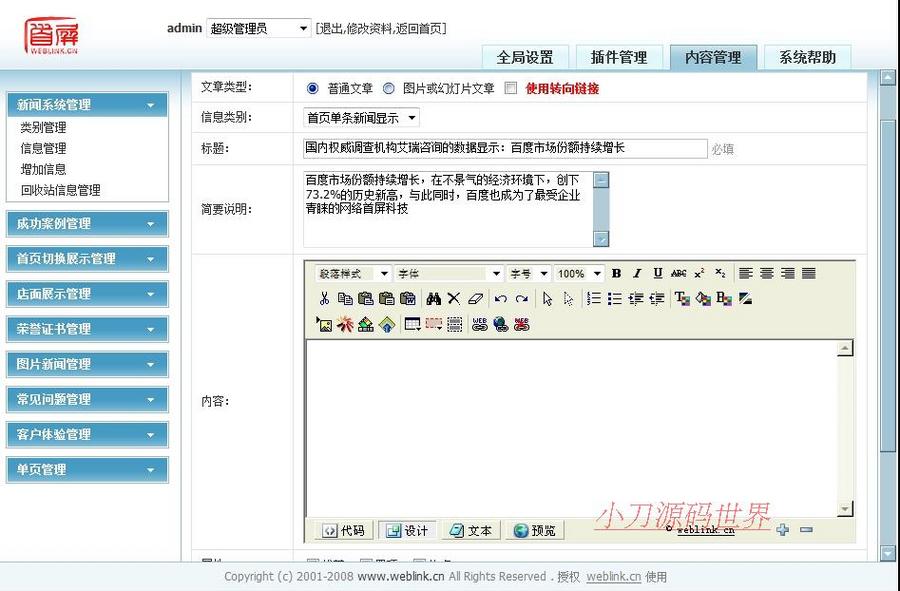Select the superscript icon
Viewport: 900px width, 591px height.
pos(698,272)
